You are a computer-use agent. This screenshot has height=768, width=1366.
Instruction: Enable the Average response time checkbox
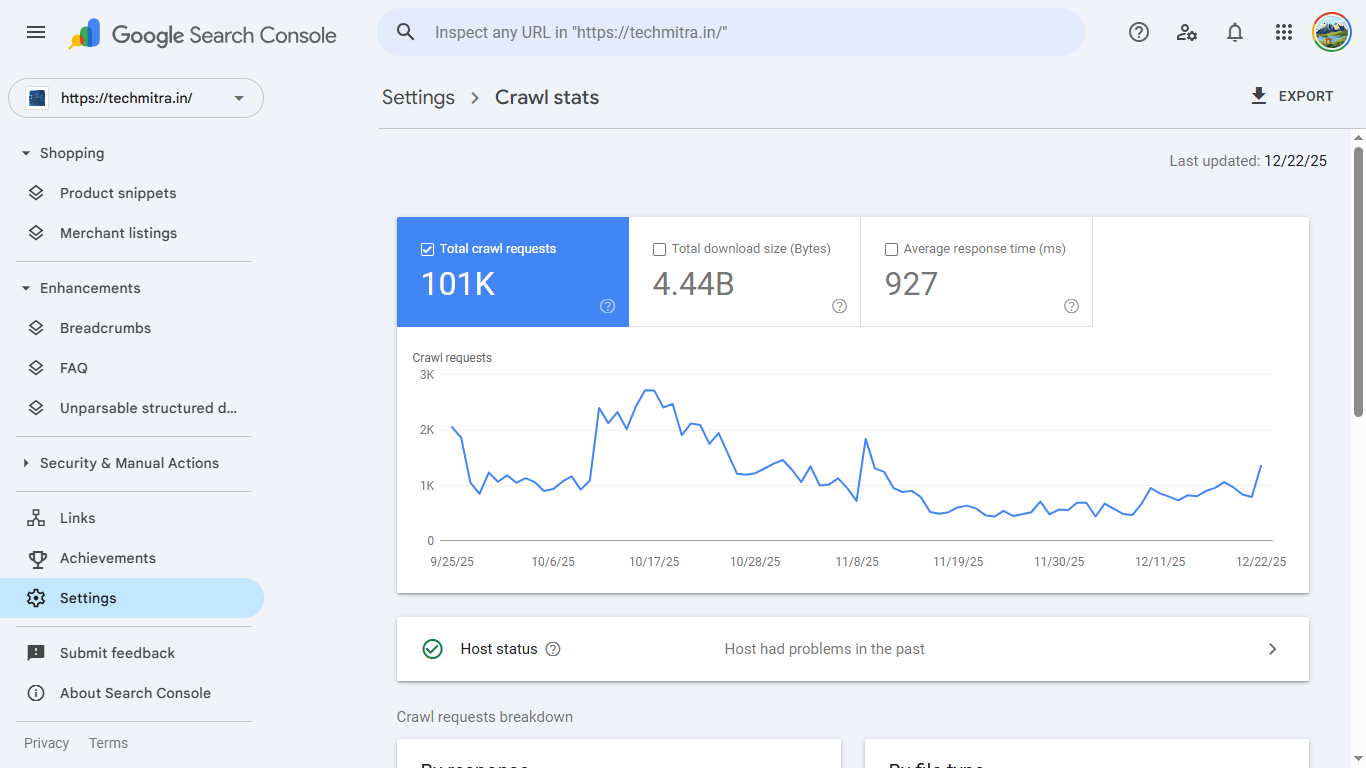pos(891,249)
